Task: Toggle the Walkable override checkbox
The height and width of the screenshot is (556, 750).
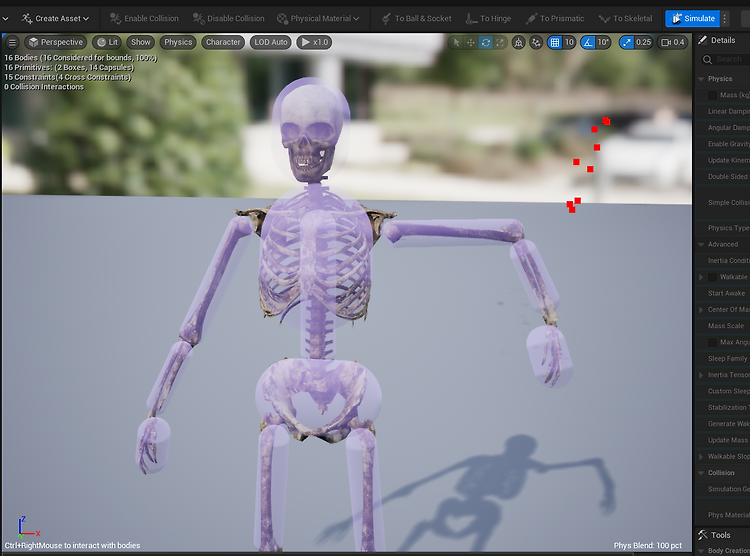Action: 712,277
